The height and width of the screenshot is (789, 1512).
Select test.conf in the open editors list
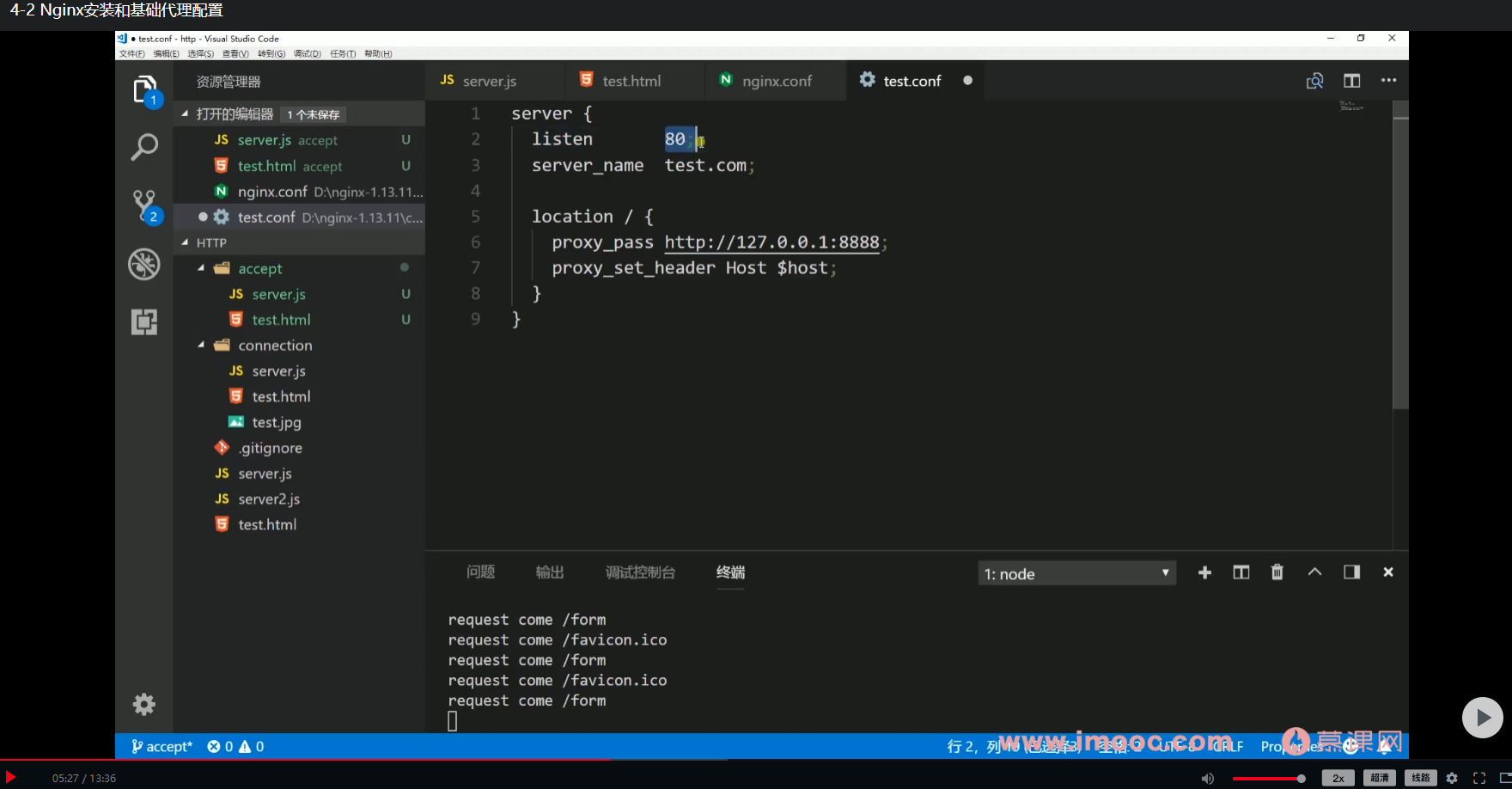coord(299,217)
